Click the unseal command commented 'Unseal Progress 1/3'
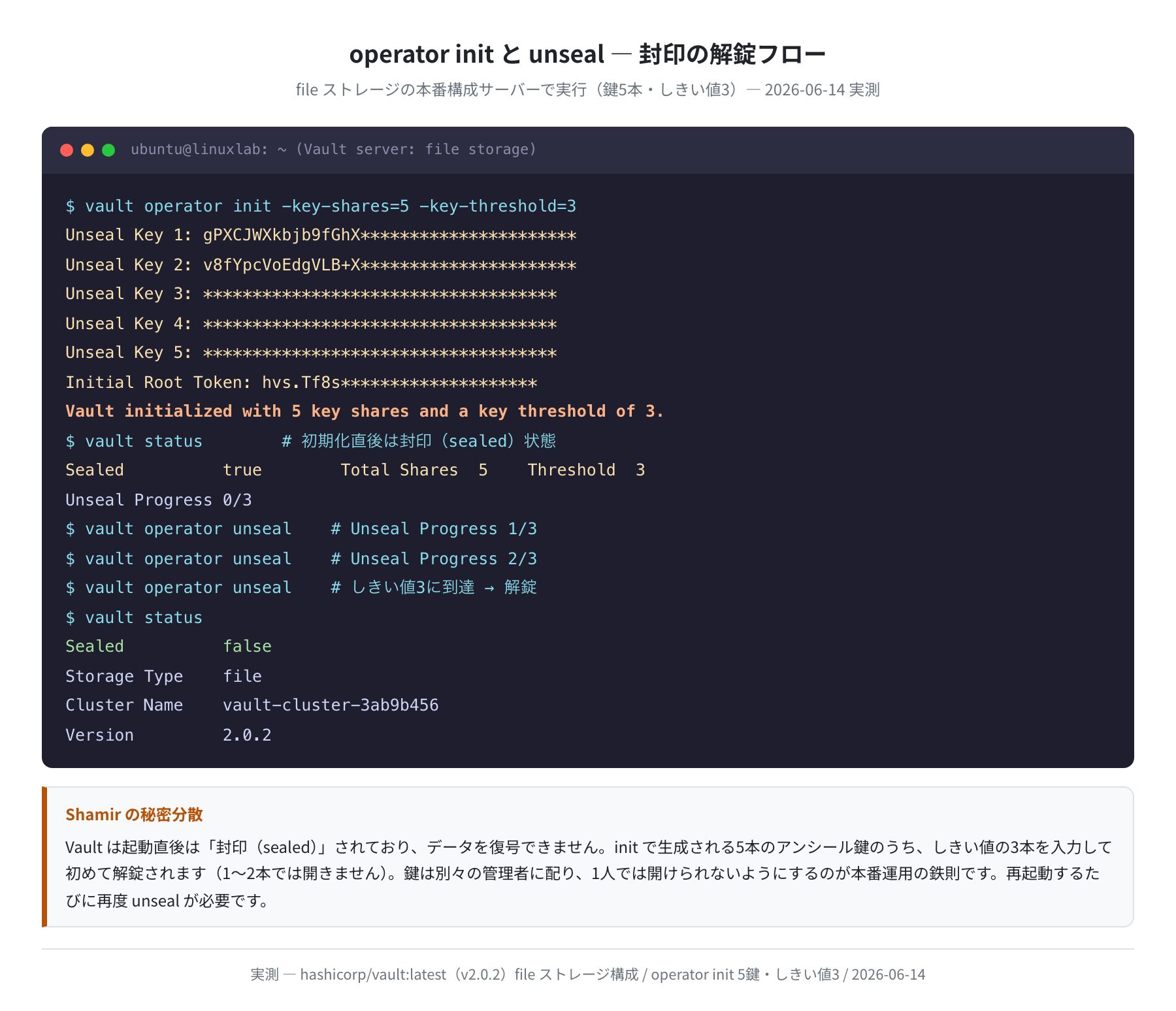 click(301, 529)
